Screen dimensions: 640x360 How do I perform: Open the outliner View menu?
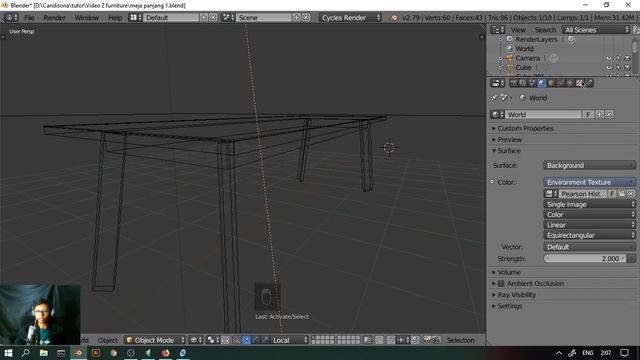click(x=518, y=30)
